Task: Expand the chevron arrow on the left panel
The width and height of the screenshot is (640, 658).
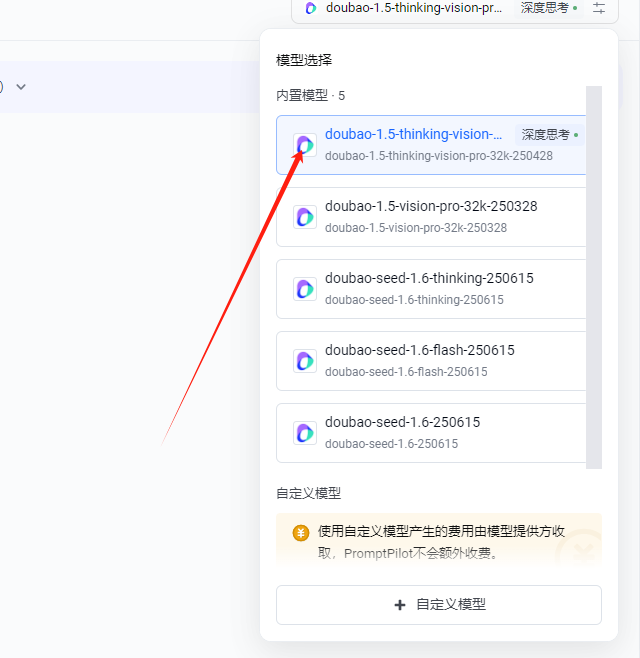Action: coord(21,87)
